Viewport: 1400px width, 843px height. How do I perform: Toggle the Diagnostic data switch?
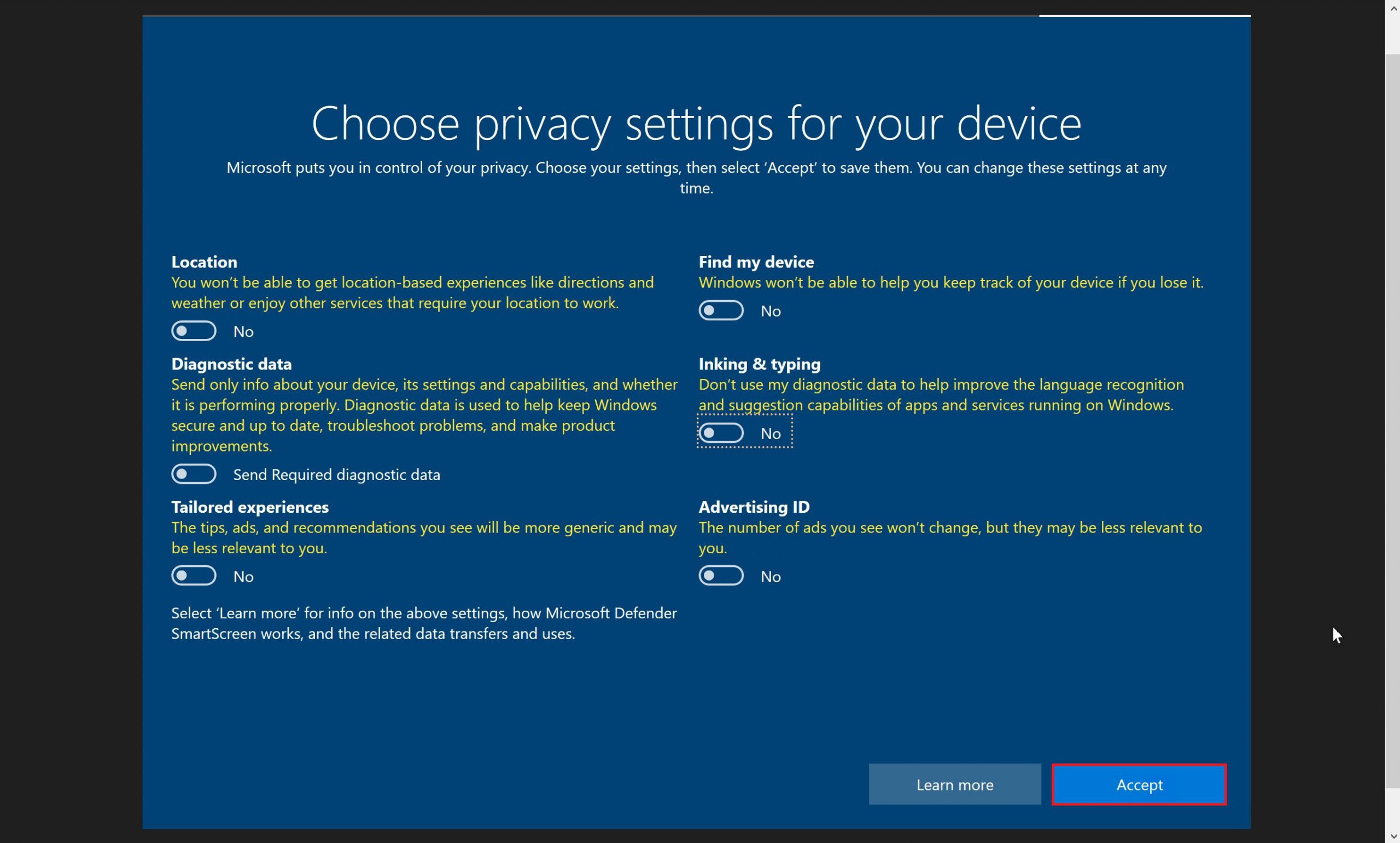[x=194, y=474]
